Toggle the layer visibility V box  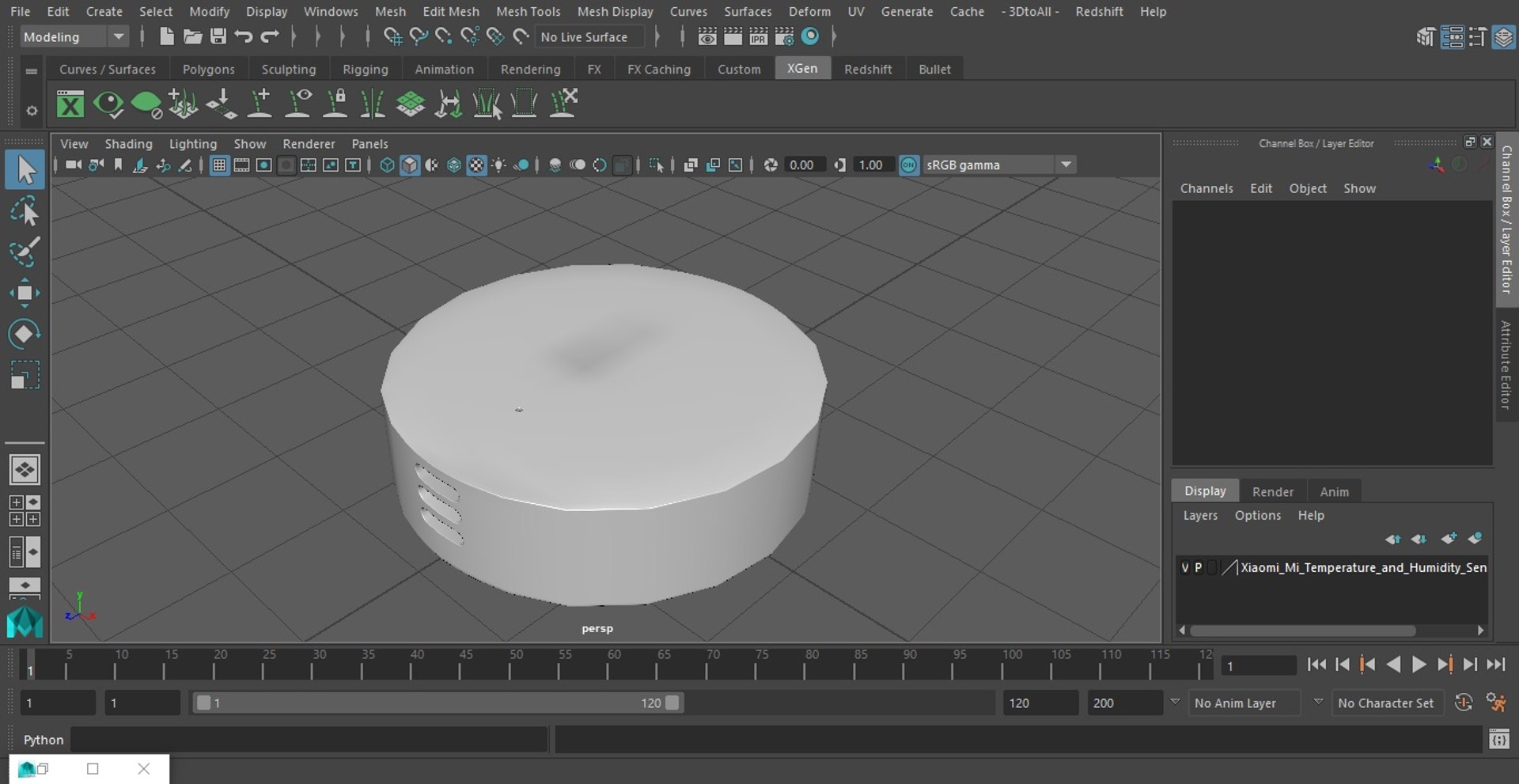(1184, 567)
